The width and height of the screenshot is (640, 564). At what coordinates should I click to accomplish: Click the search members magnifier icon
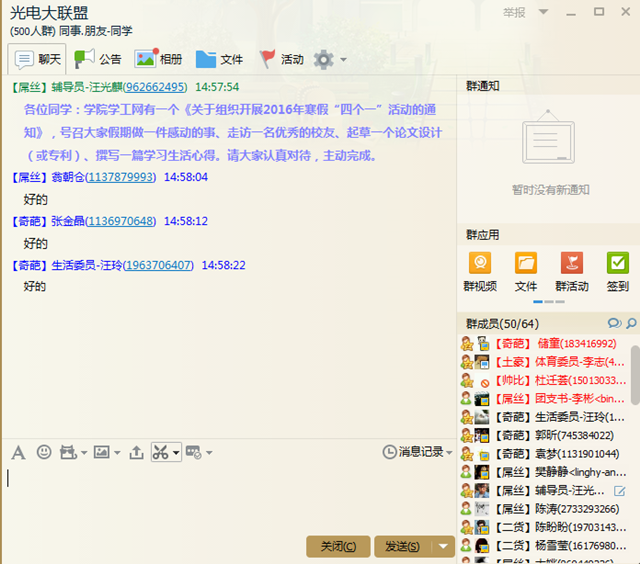[x=631, y=324]
